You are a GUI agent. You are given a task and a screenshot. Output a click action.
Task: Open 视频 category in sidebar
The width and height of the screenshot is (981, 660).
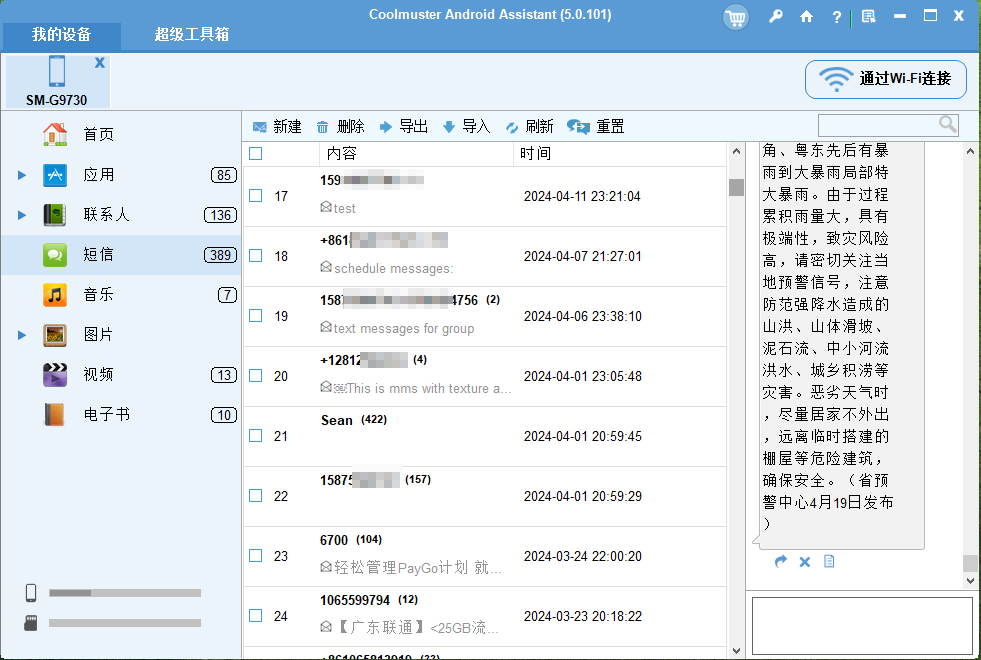pos(121,375)
